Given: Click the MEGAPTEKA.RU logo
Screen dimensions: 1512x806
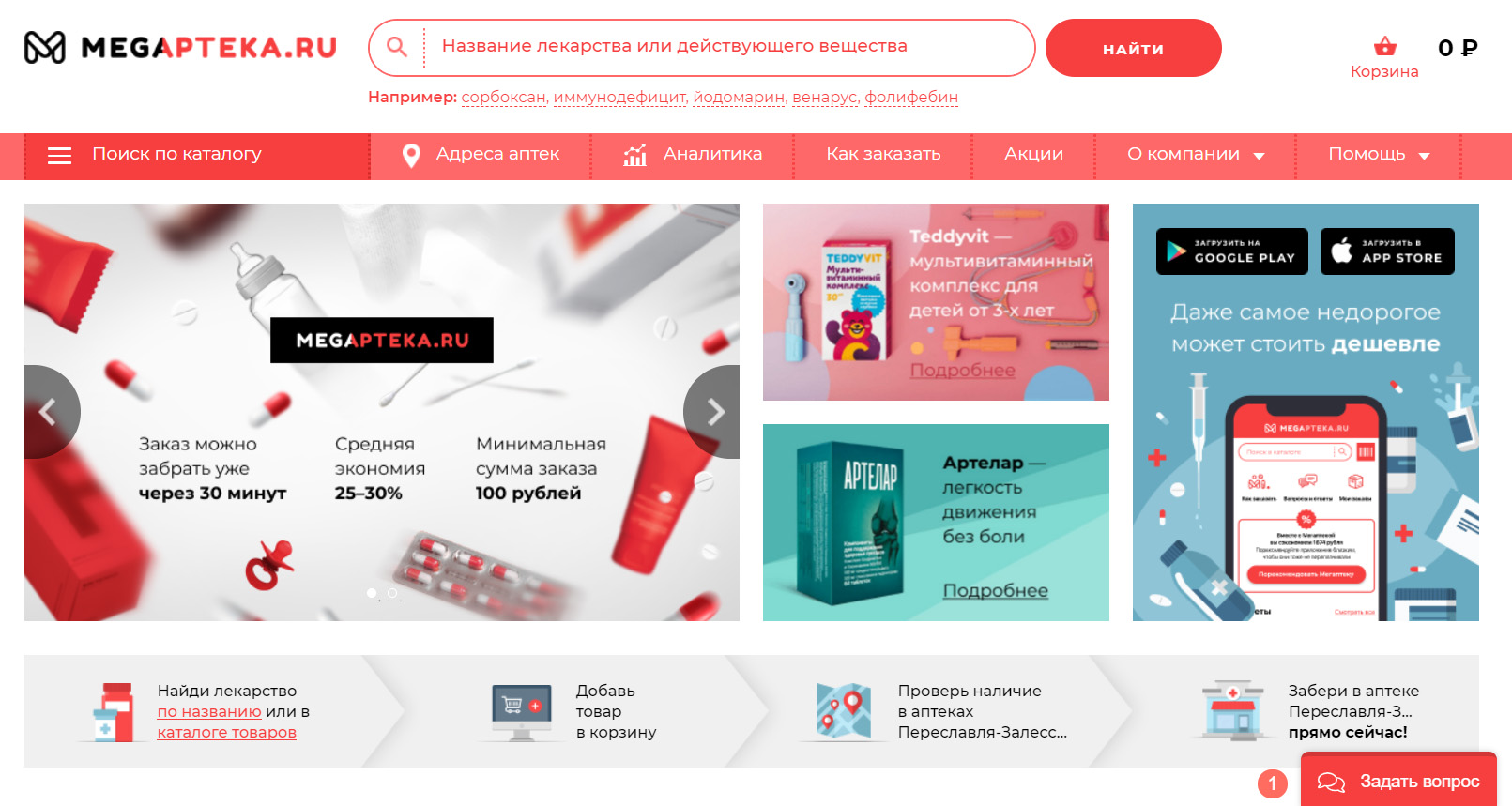Looking at the screenshot, I should point(180,47).
